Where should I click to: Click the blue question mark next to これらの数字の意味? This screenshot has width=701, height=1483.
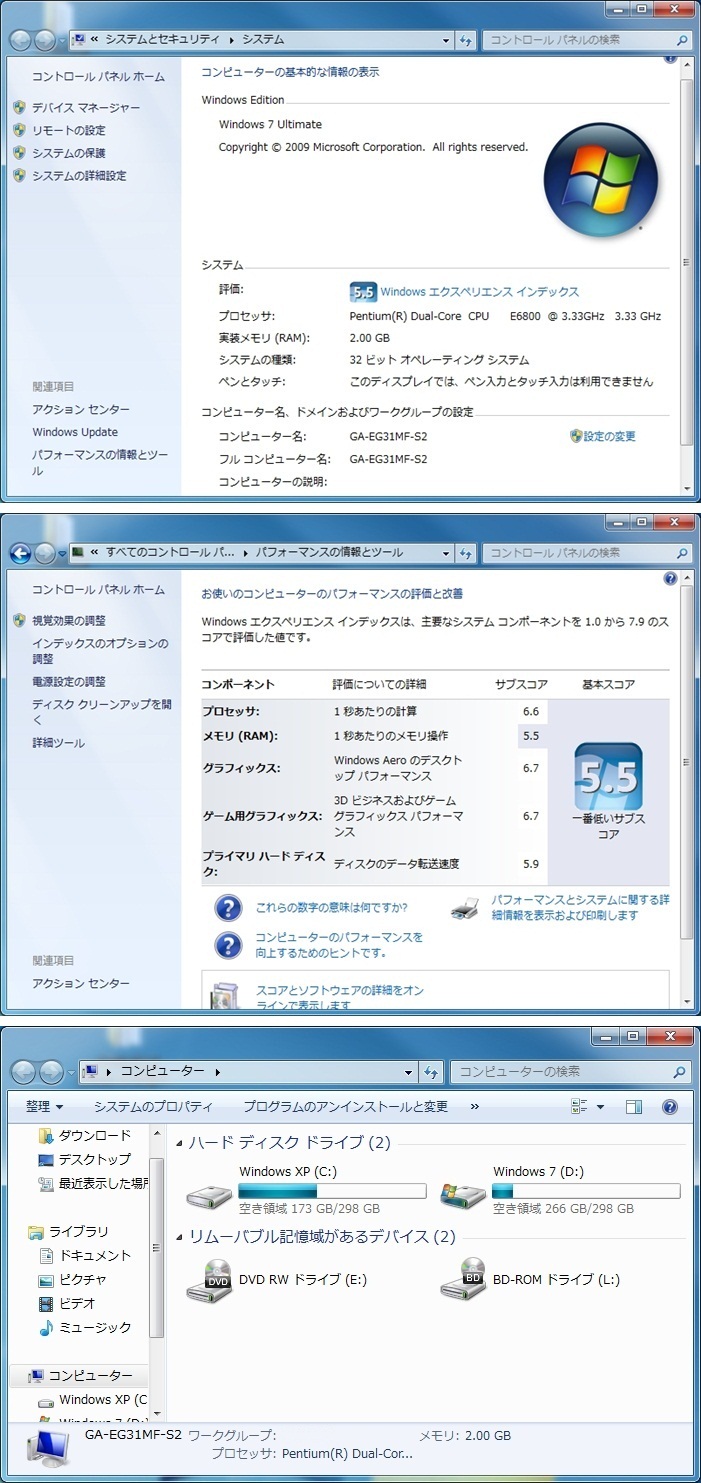point(229,908)
